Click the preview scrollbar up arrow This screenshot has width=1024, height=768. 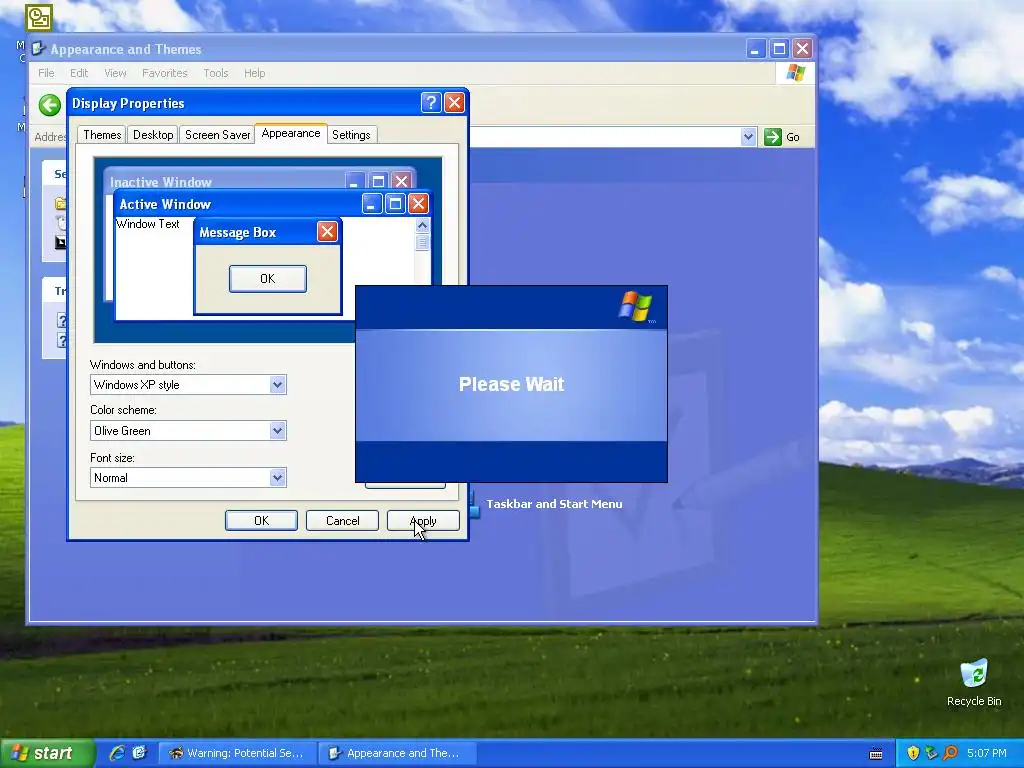click(x=423, y=225)
